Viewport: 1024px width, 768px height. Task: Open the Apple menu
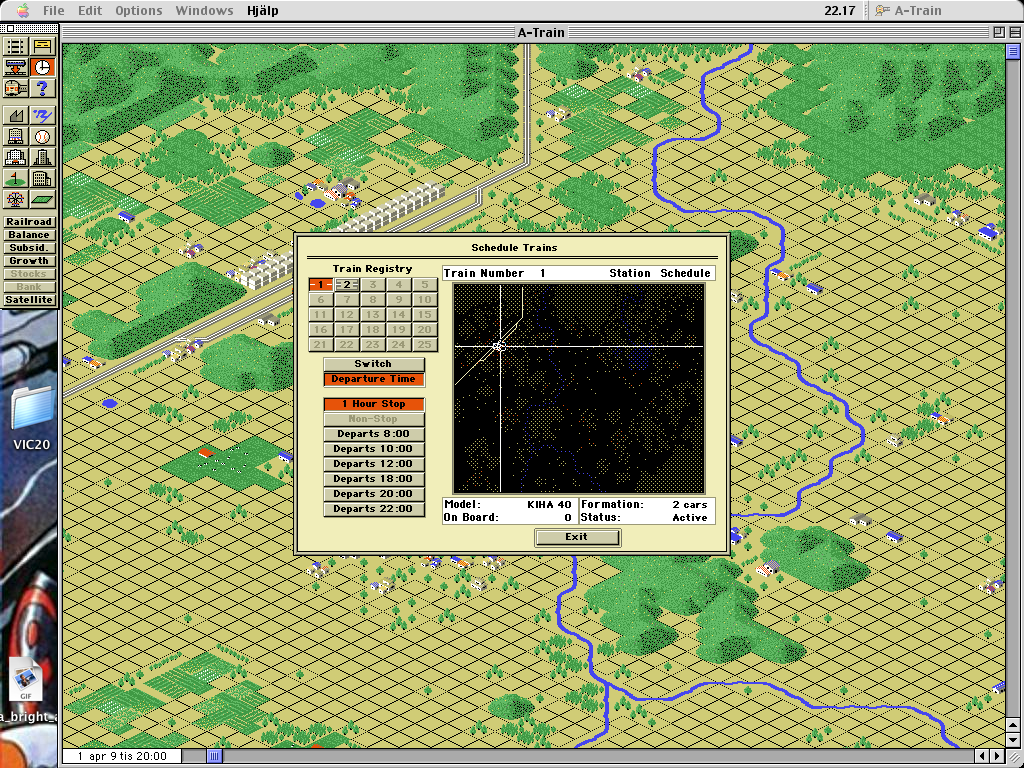21,11
